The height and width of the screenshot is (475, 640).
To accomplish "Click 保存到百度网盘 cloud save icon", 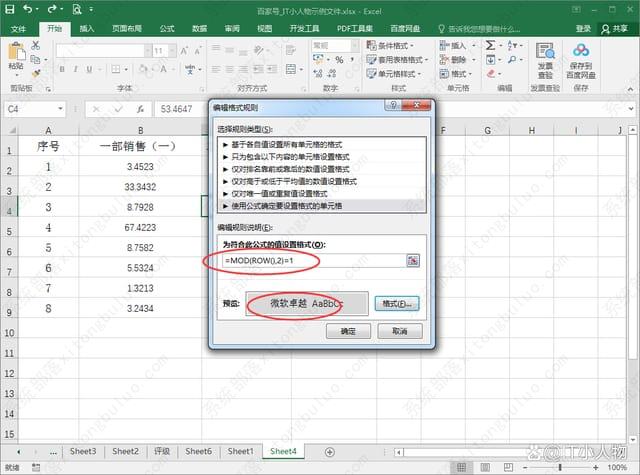I will (581, 61).
